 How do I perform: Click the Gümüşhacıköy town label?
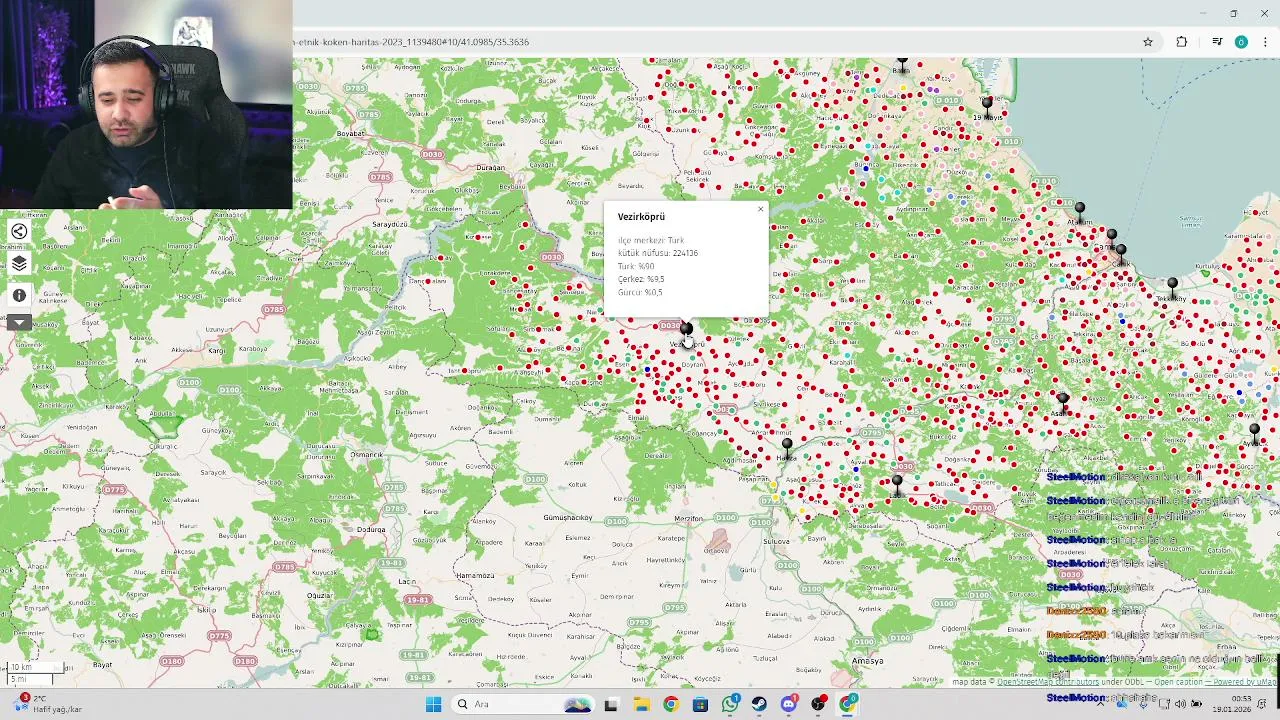[x=567, y=518]
